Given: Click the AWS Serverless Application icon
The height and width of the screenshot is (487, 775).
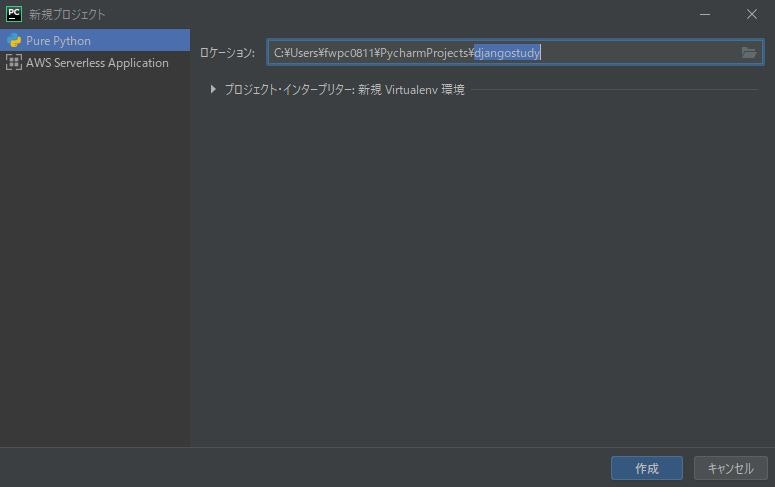Looking at the screenshot, I should (x=14, y=62).
